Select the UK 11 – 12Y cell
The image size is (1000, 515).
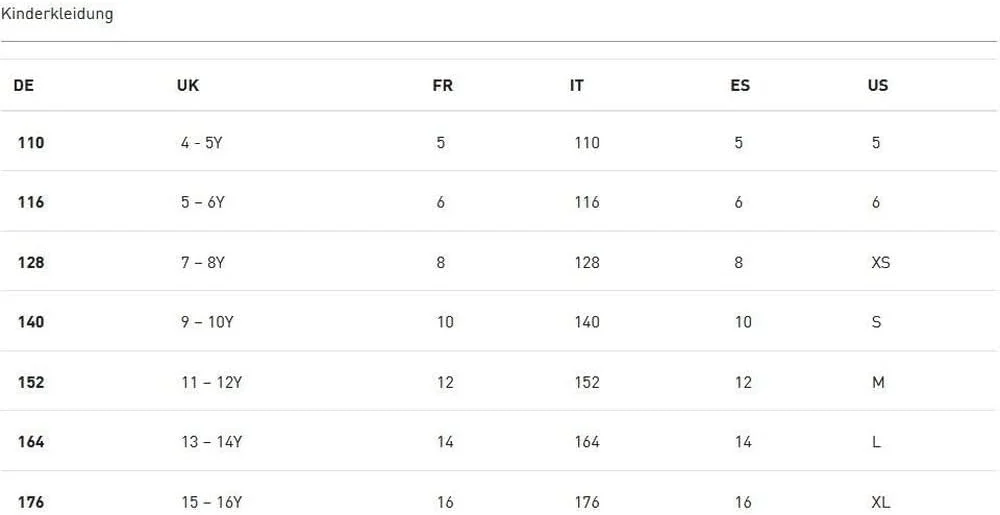click(x=211, y=382)
